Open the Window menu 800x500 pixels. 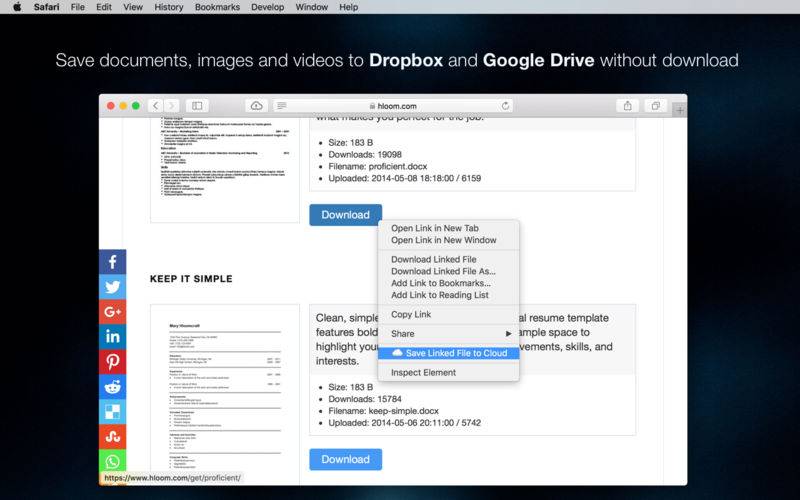coord(311,7)
